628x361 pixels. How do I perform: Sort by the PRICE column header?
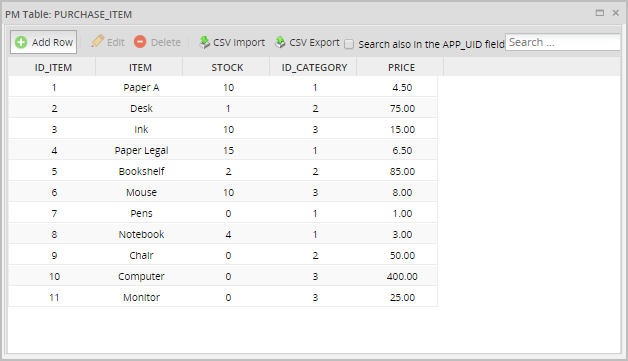[x=401, y=67]
